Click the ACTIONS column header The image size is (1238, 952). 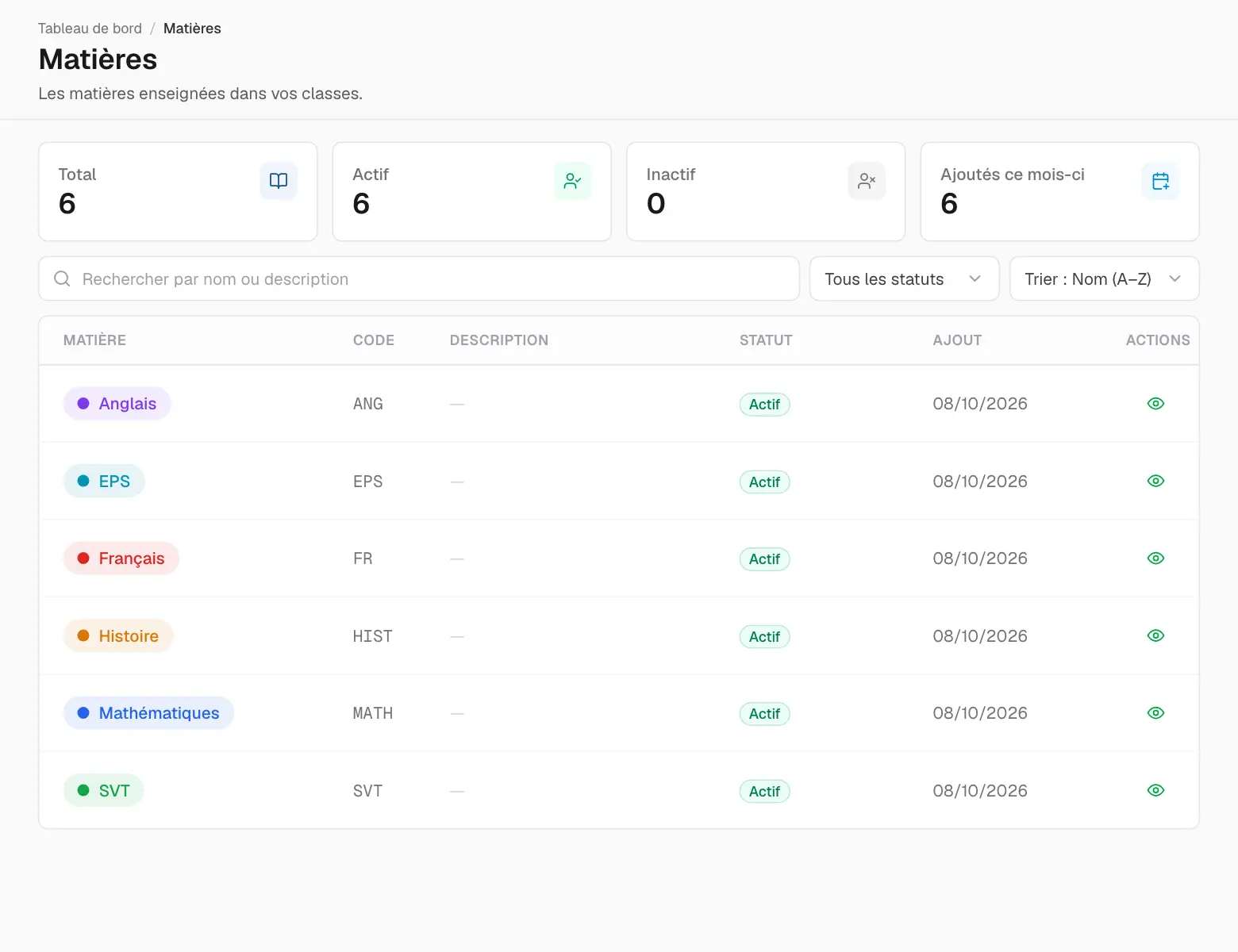[x=1158, y=340]
